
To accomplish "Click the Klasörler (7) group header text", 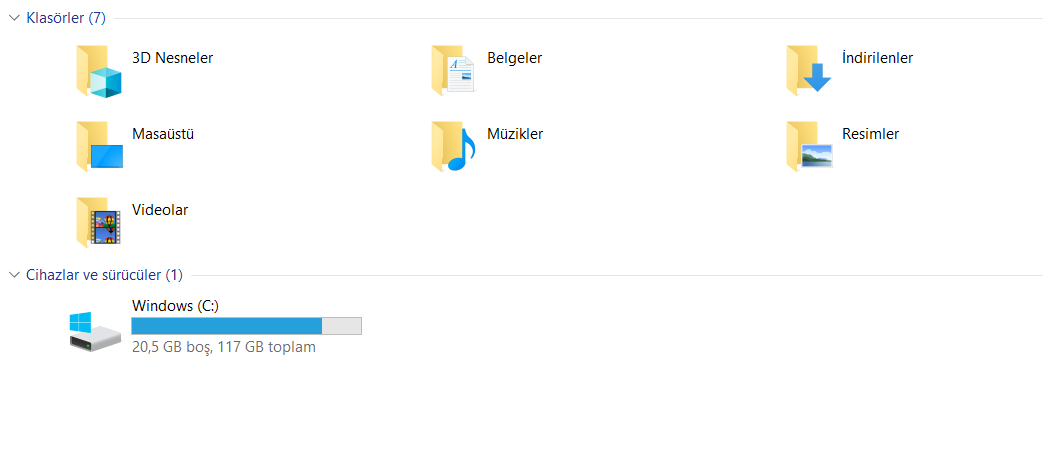I will click(66, 18).
